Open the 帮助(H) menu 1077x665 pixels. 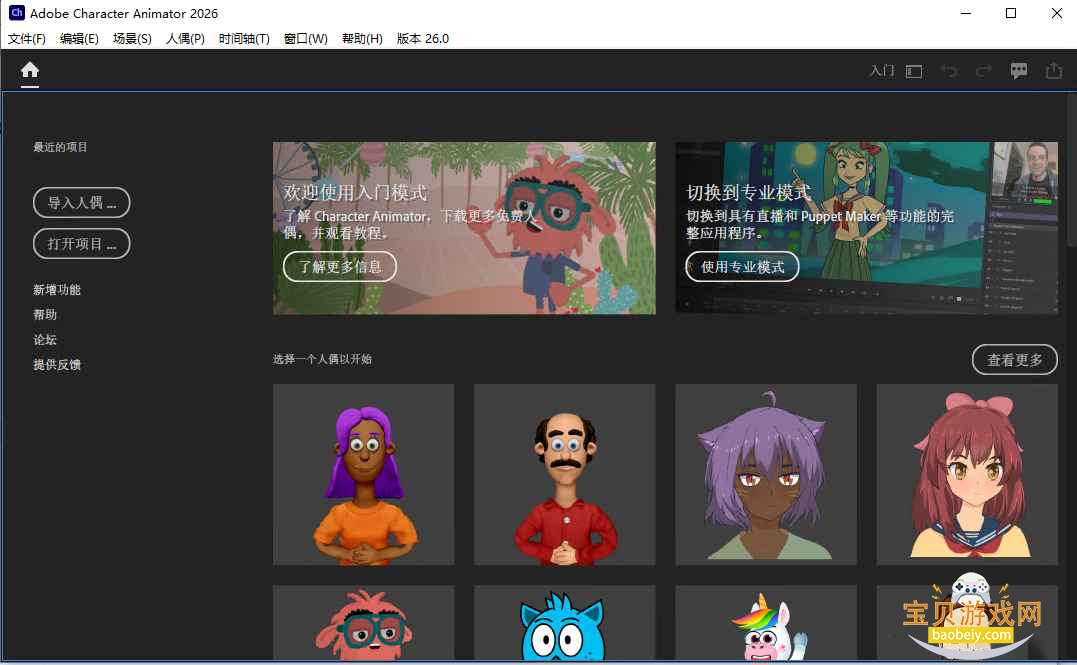point(362,38)
